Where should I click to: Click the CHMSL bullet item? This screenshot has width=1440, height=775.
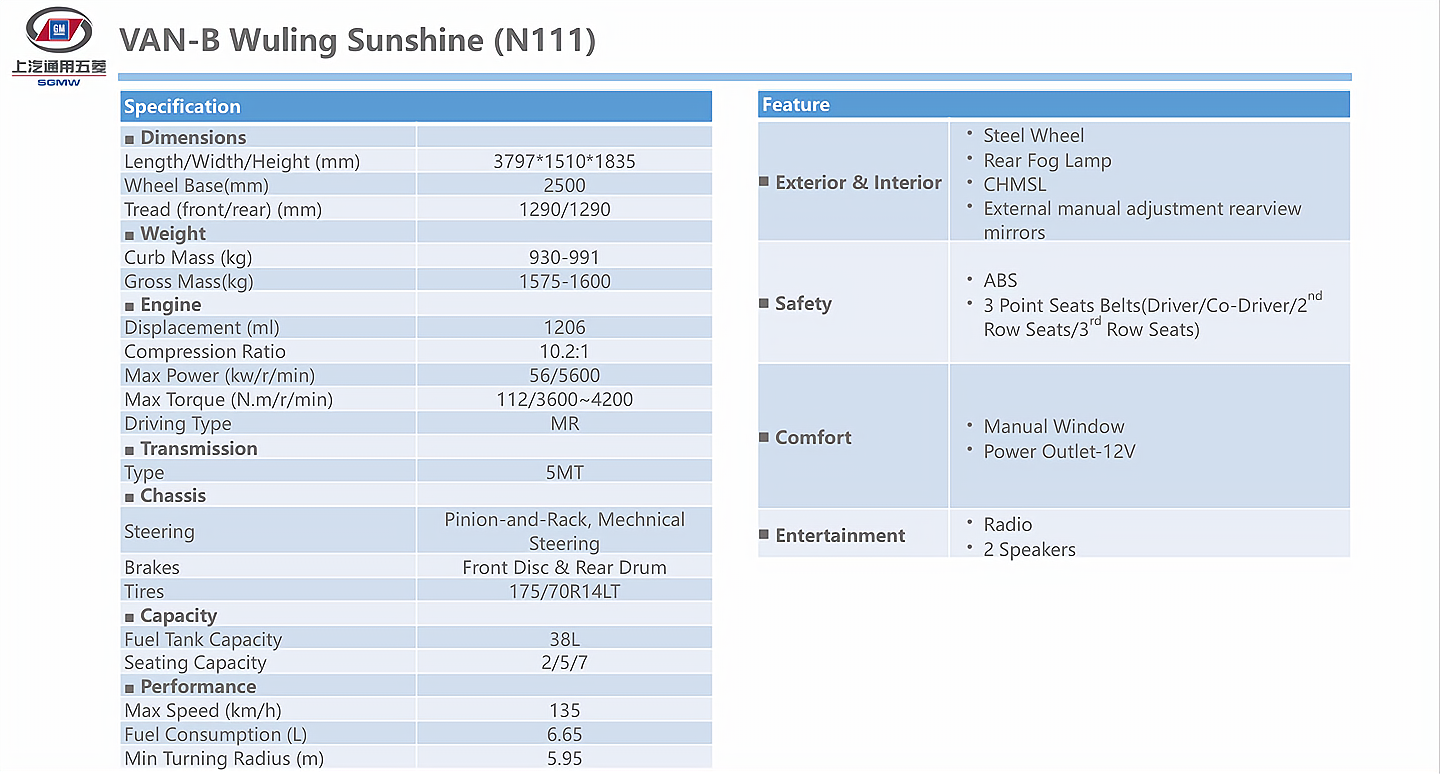click(1015, 184)
